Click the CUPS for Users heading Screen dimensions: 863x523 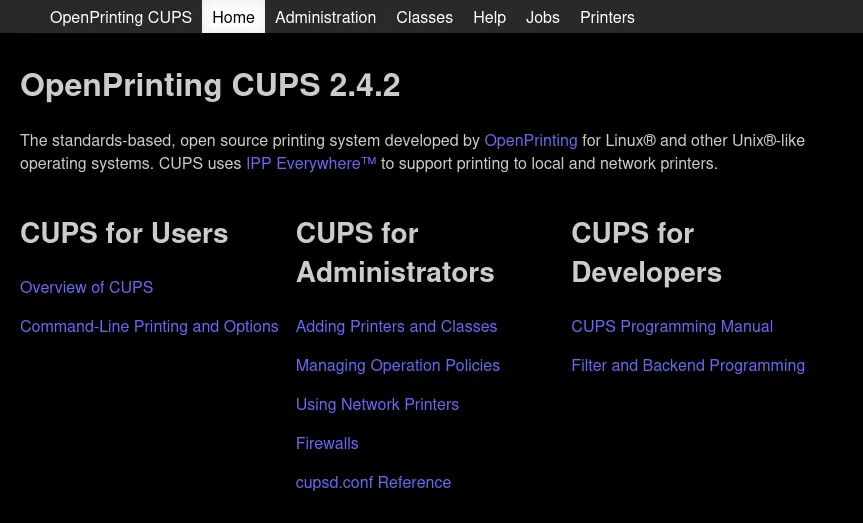[124, 233]
